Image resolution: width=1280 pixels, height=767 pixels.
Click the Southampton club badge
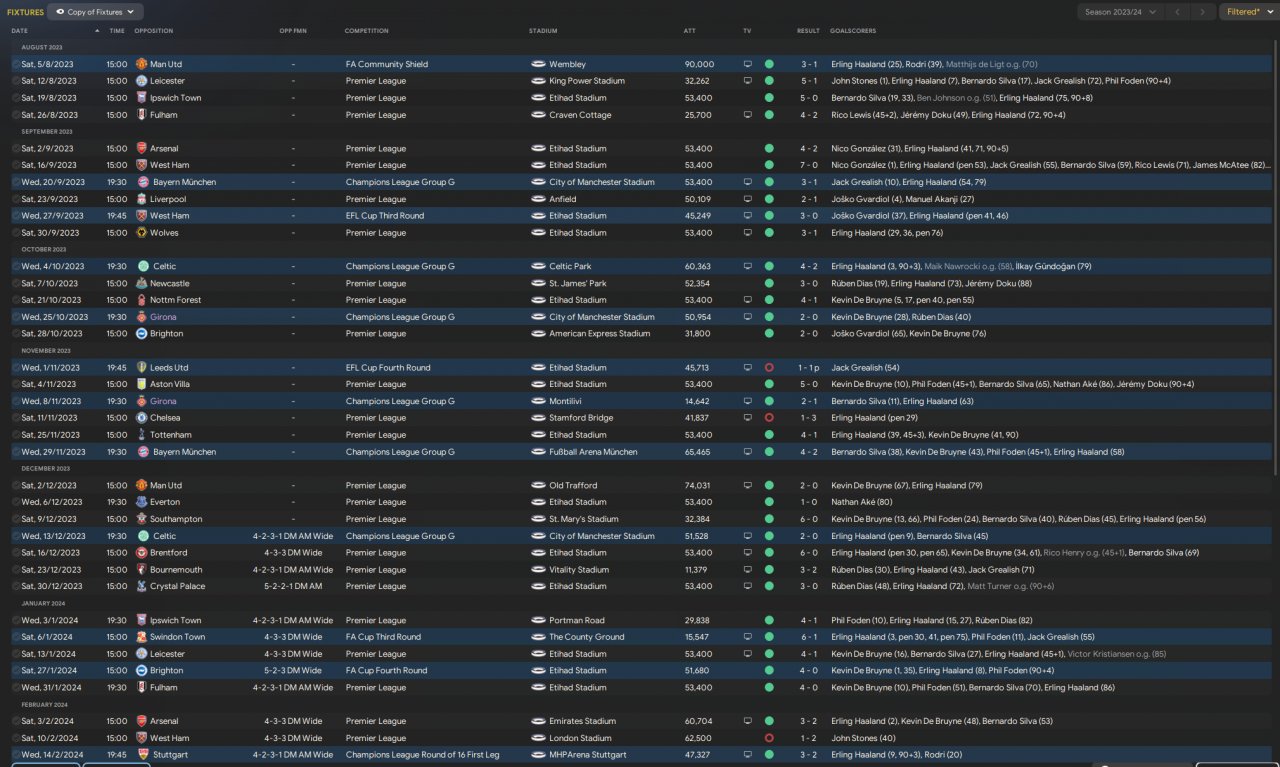142,519
